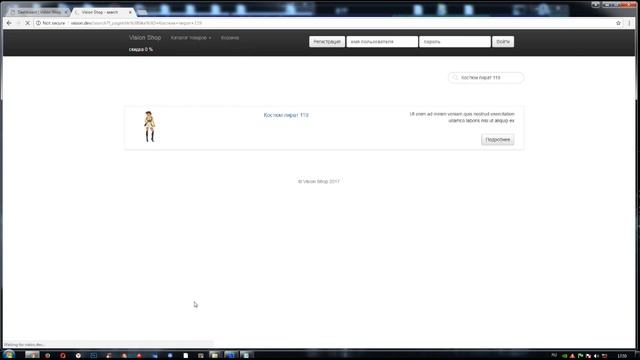
Task: Open the Not secure site info icon
Action: click(38, 23)
